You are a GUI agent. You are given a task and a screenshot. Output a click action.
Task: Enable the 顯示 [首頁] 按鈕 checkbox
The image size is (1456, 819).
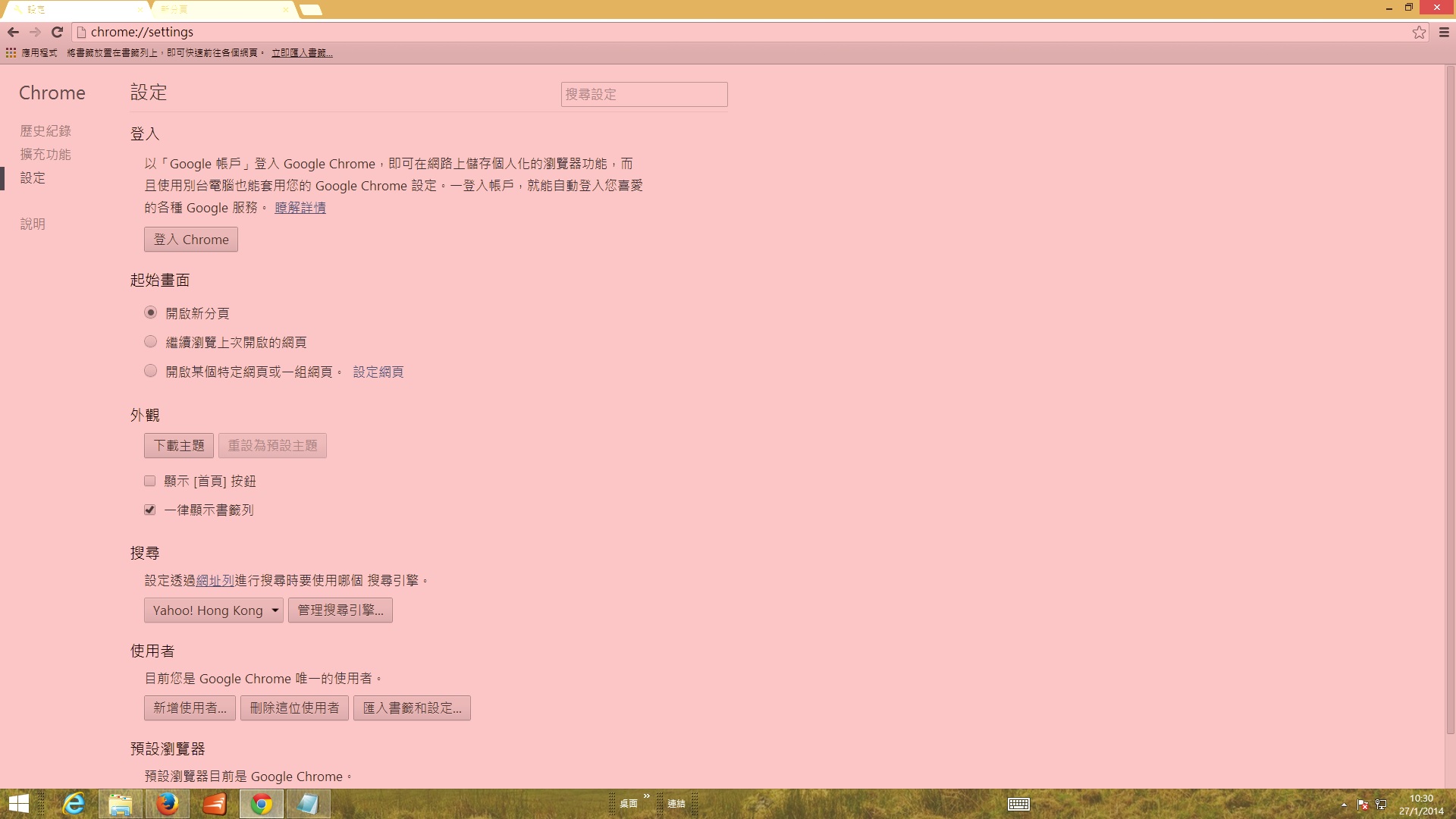[150, 481]
